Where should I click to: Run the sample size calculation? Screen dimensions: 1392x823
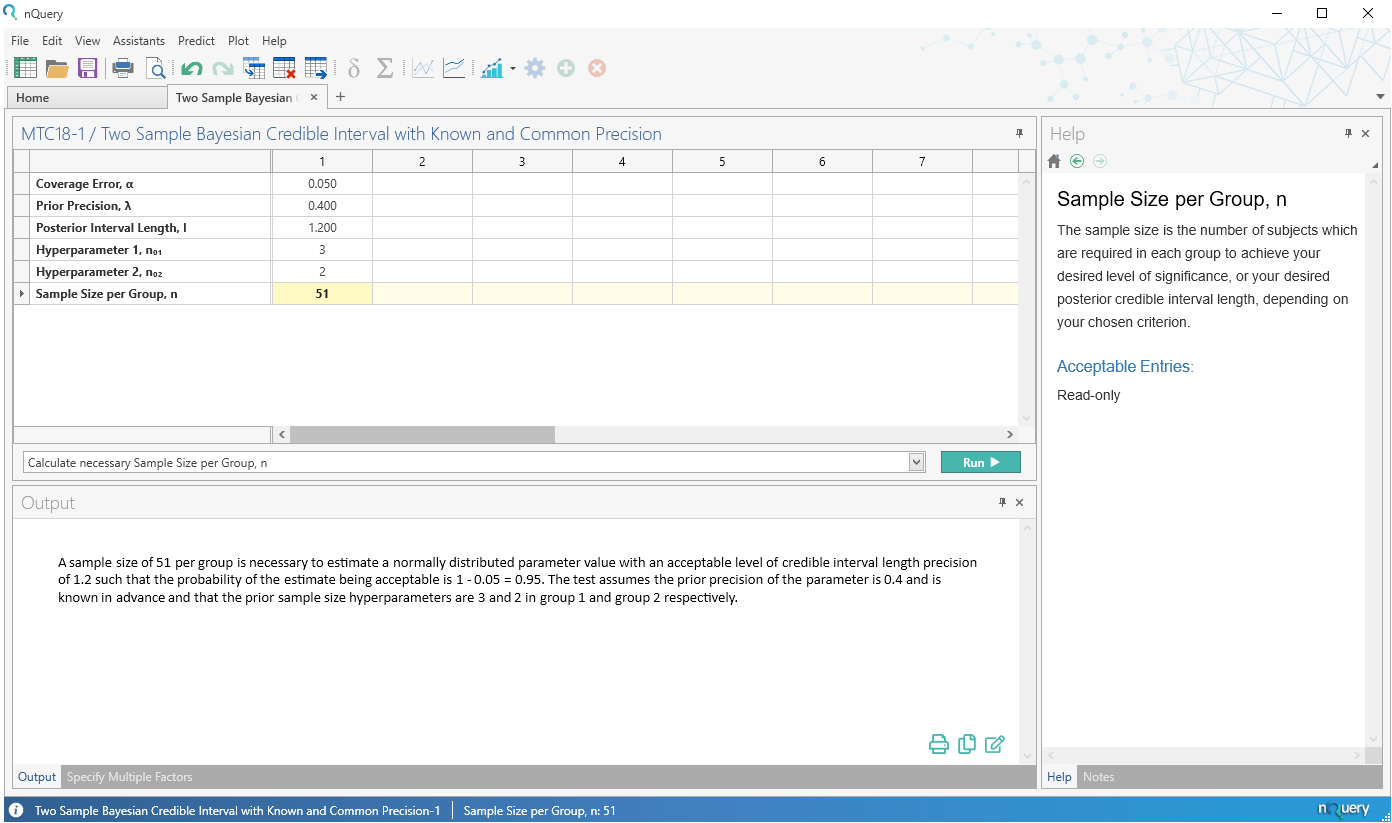(980, 461)
